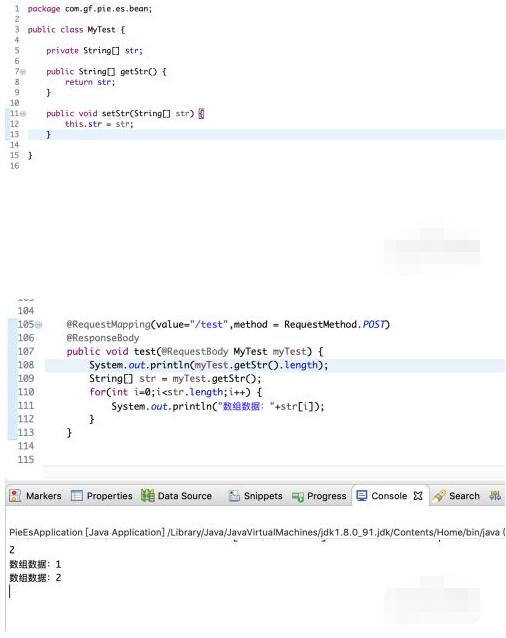
Task: Collapse the getStr method at line 7
Action: pyautogui.click(x=23, y=72)
